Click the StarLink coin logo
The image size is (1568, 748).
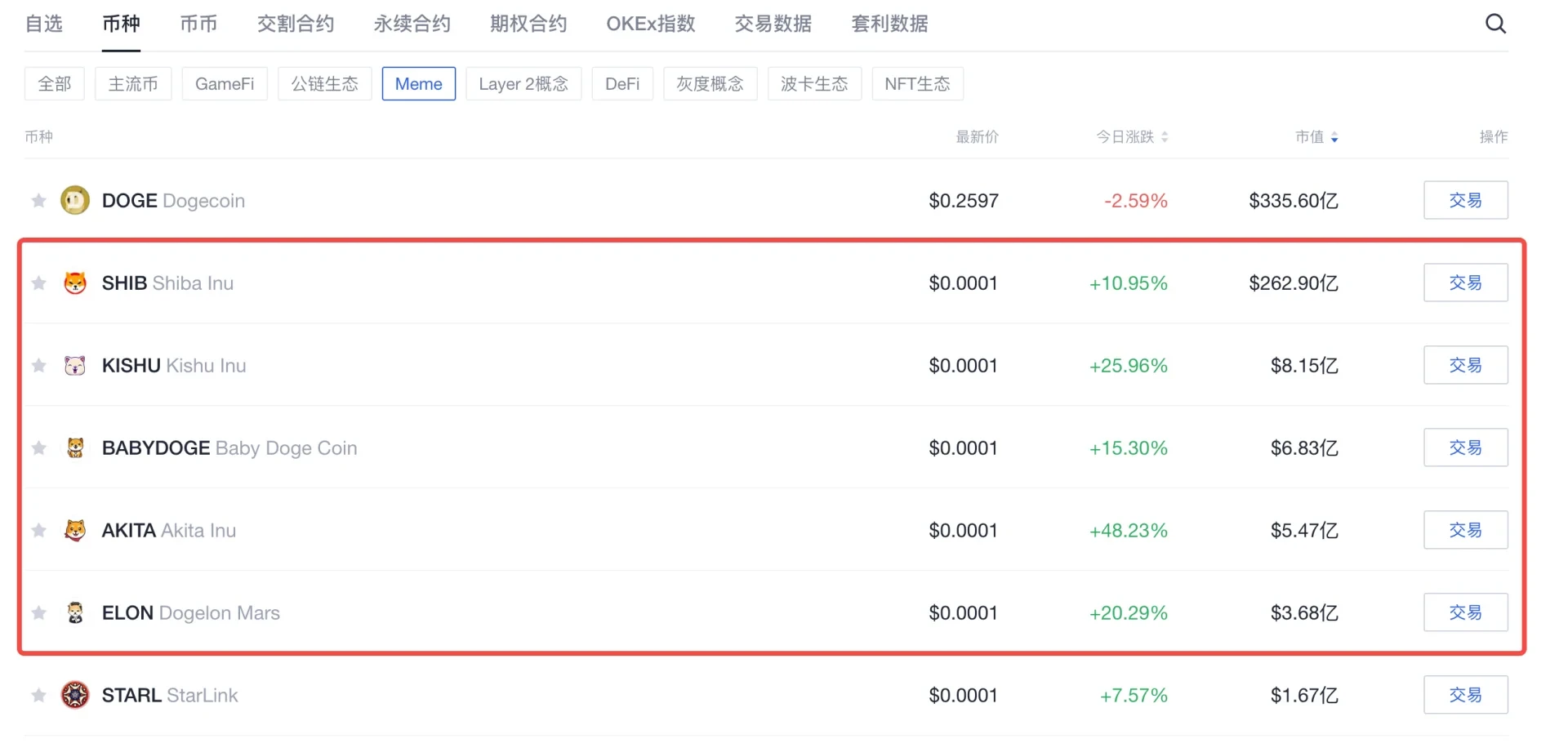75,696
